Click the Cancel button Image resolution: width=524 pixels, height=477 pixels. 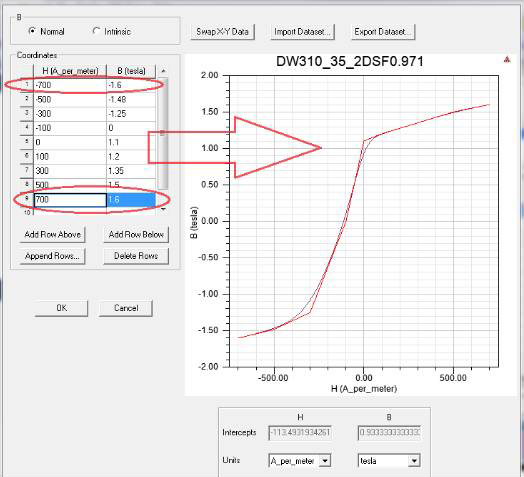(126, 308)
